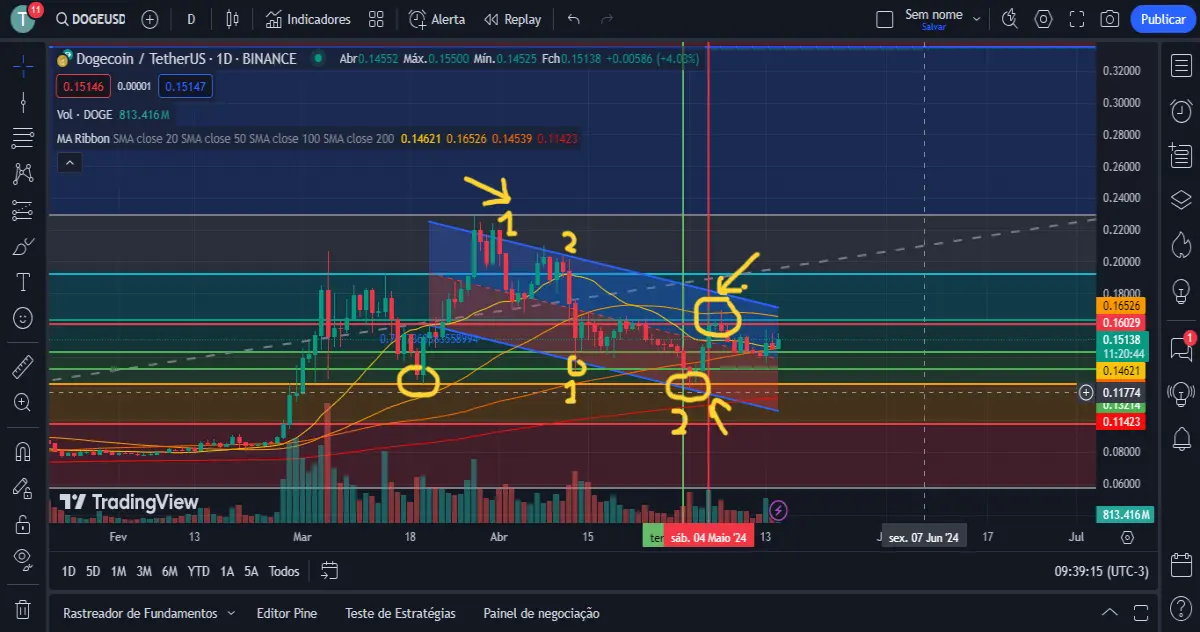Open the object tree layers panel
Screen dimensions: 1200x632
[x=1179, y=199]
